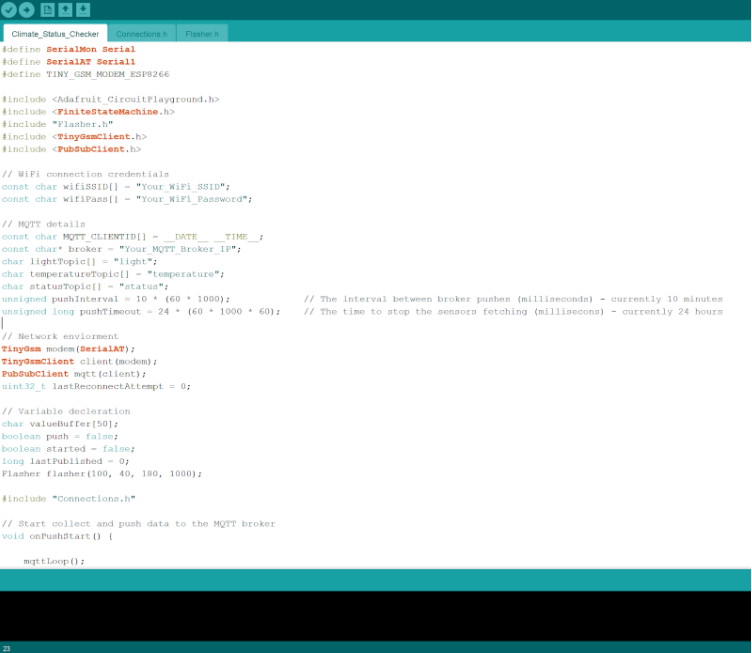Click the teal message bar above console
Image resolution: width=752 pixels, height=653 pixels.
tap(375, 580)
